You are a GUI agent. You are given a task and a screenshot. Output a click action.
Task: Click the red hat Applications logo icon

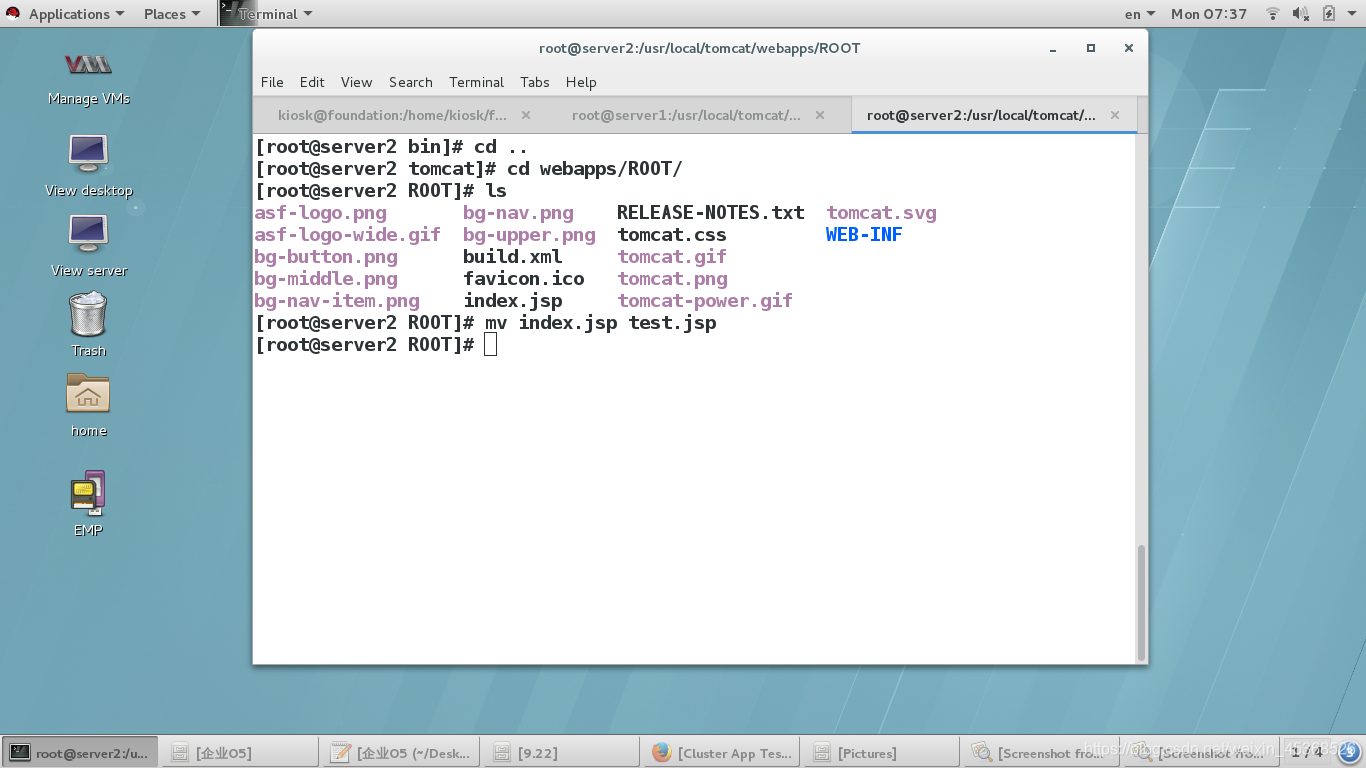point(14,14)
